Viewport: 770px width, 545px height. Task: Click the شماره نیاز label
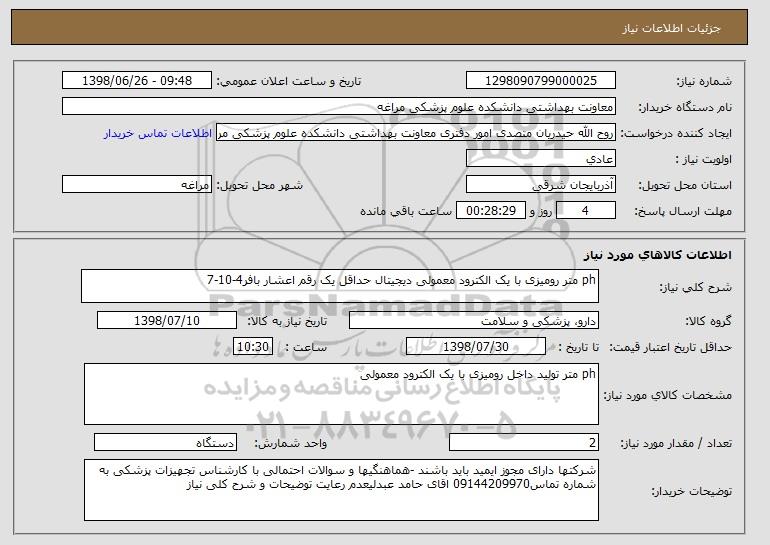point(704,82)
